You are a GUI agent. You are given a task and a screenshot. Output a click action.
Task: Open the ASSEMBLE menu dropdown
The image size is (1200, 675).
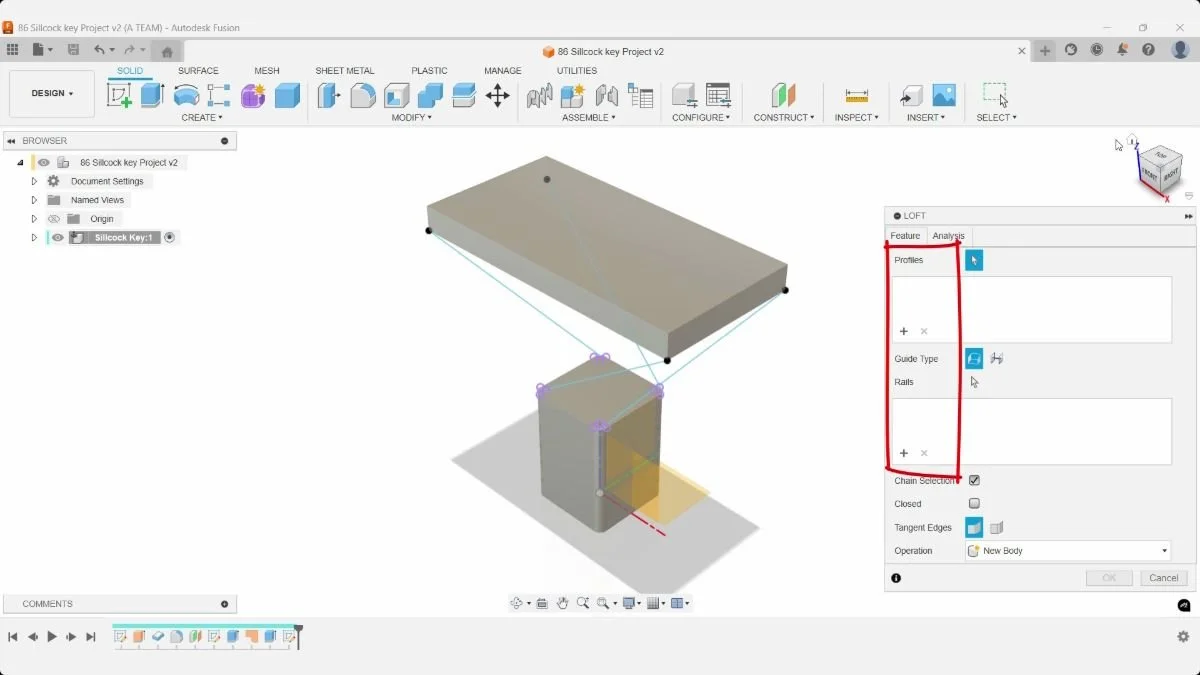[589, 118]
